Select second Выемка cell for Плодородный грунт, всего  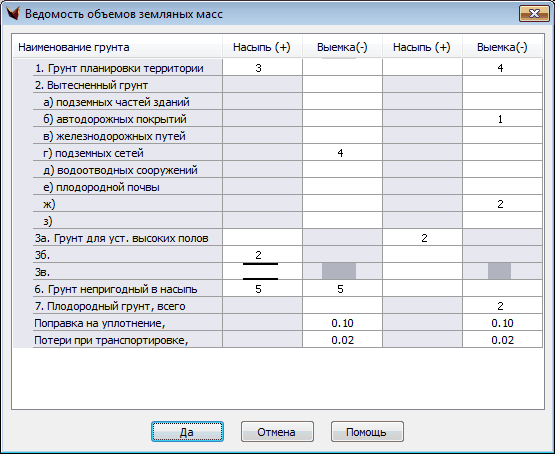[x=502, y=306]
